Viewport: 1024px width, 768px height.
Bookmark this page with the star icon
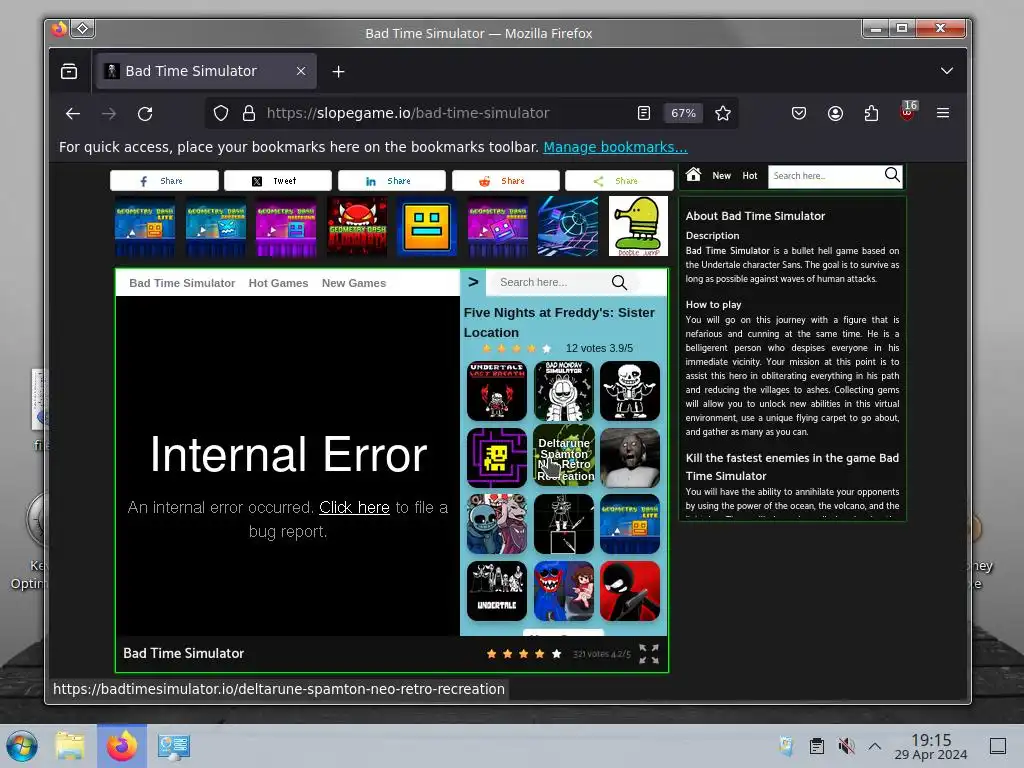point(722,114)
